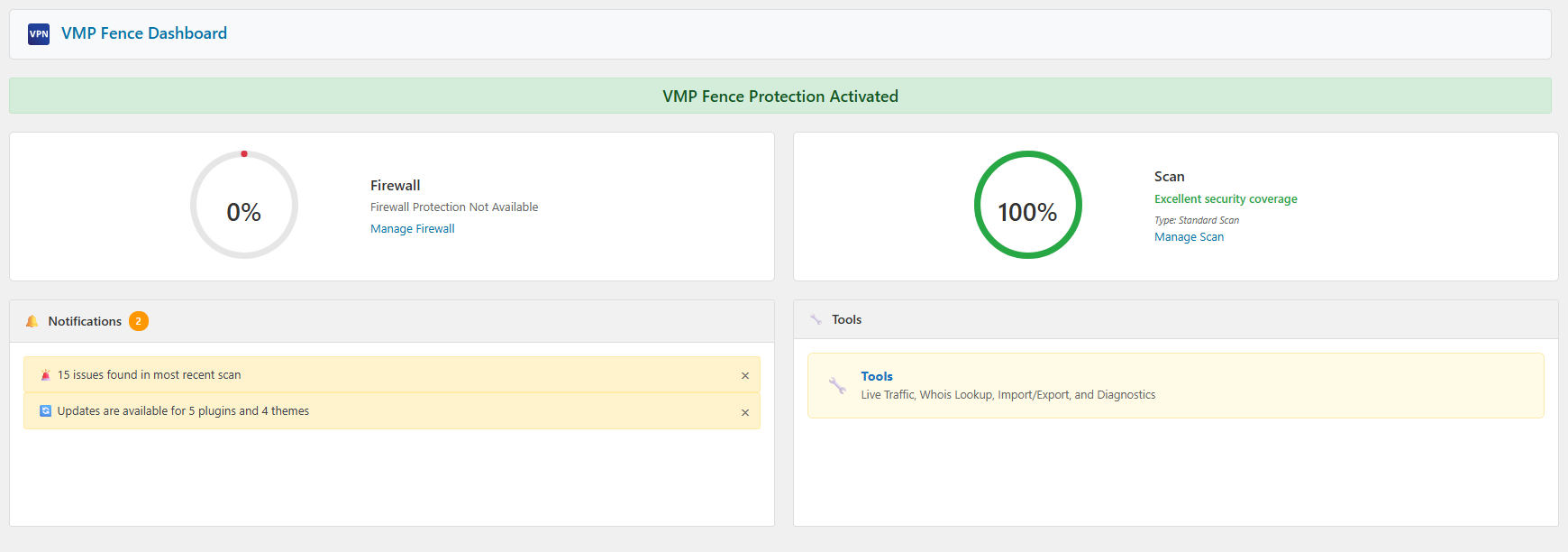Click the Tools panel heading
This screenshot has height=552, width=1568.
click(847, 319)
